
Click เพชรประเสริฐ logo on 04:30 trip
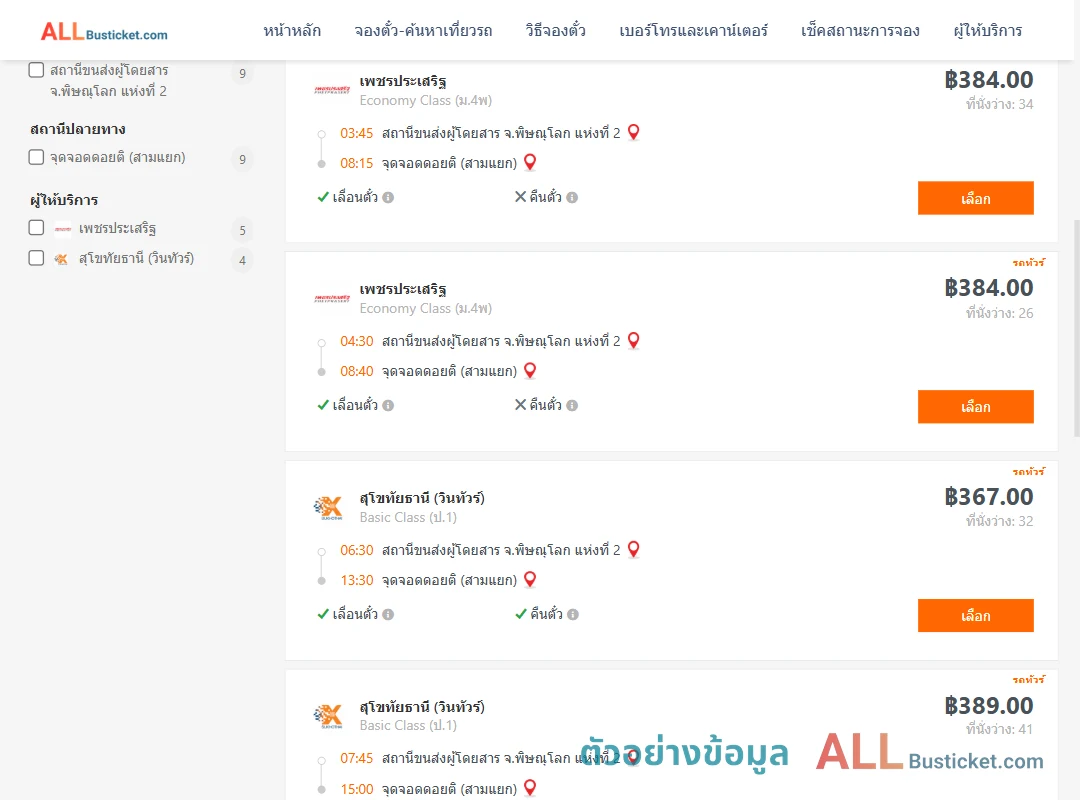tap(332, 298)
